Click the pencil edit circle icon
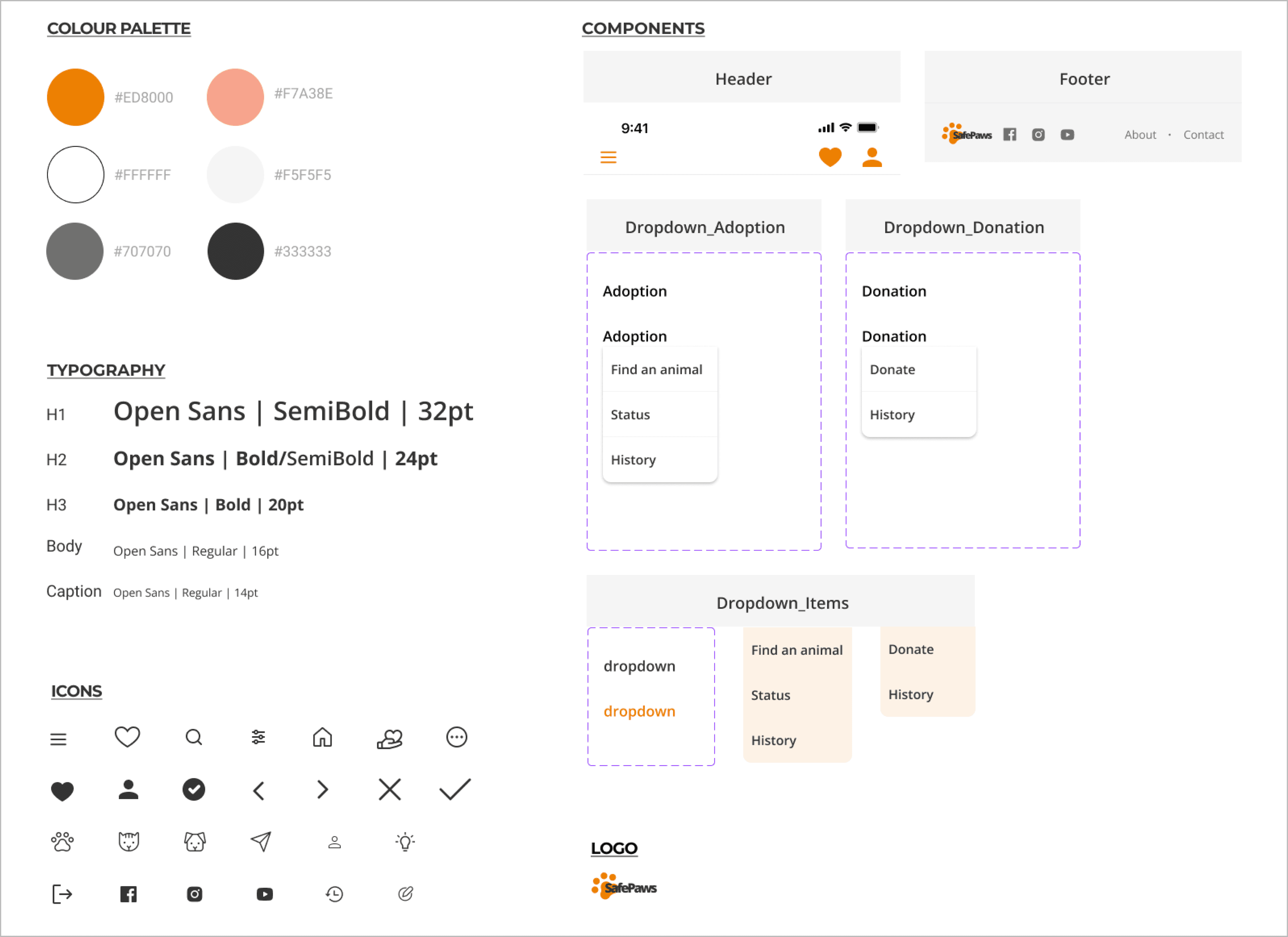The image size is (1288, 937). tap(406, 894)
